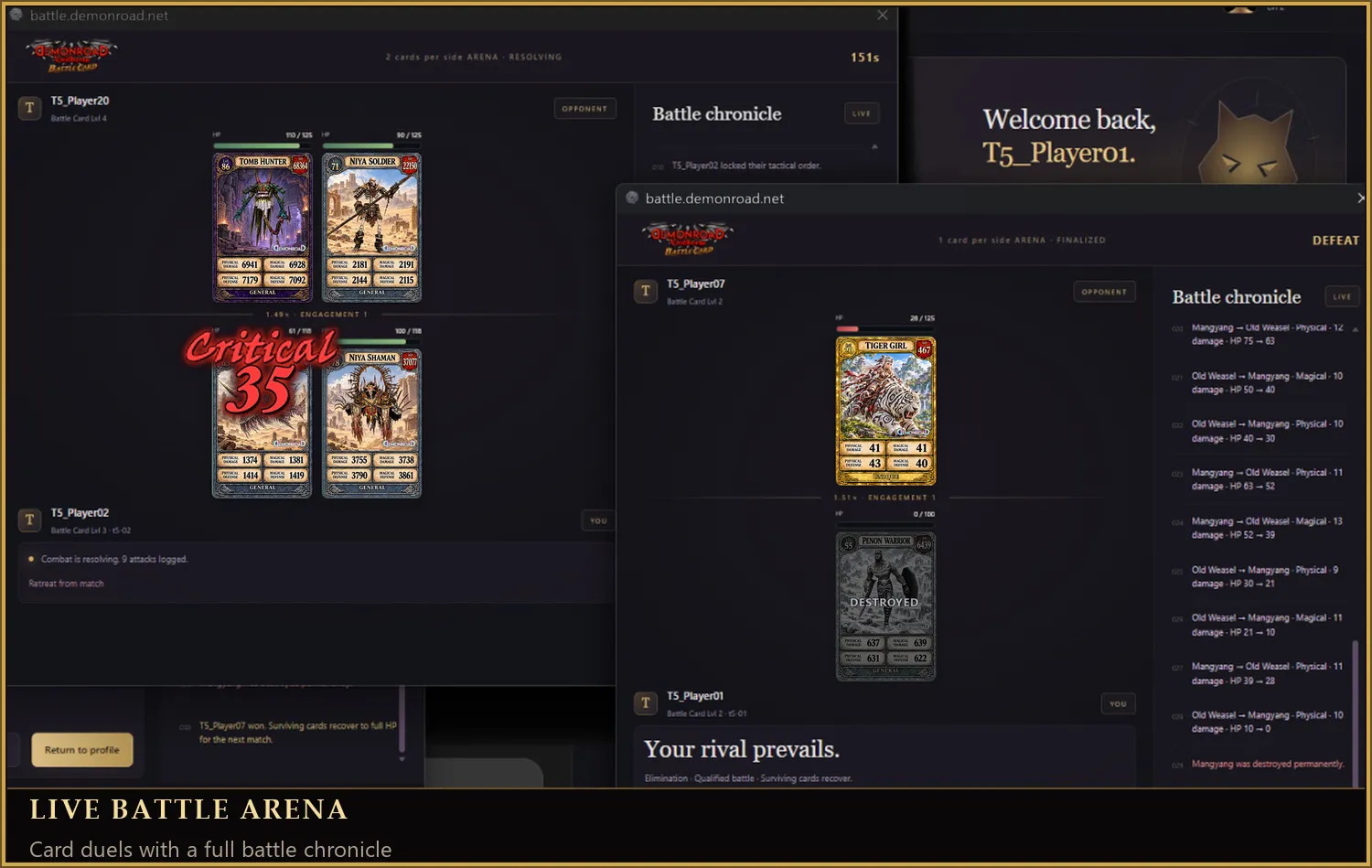Click the 'Your rival prevails.' message

pos(742,749)
